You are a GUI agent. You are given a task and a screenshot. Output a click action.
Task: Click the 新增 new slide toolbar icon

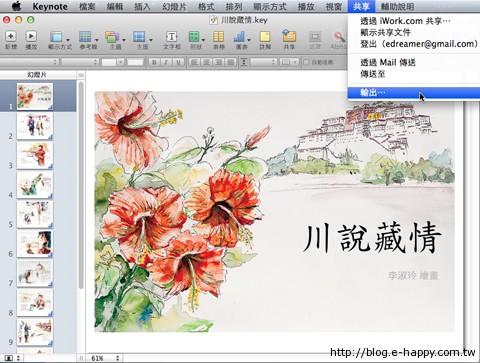11,36
